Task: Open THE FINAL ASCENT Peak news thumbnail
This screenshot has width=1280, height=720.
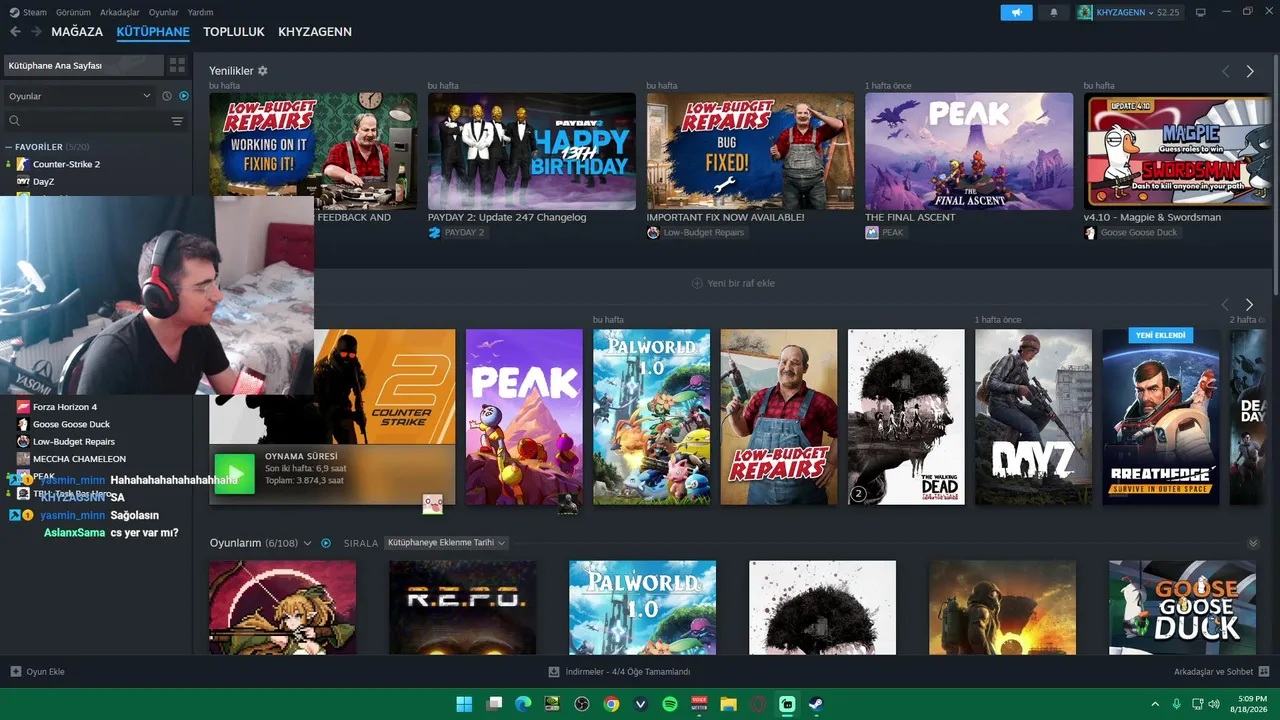Action: click(969, 151)
